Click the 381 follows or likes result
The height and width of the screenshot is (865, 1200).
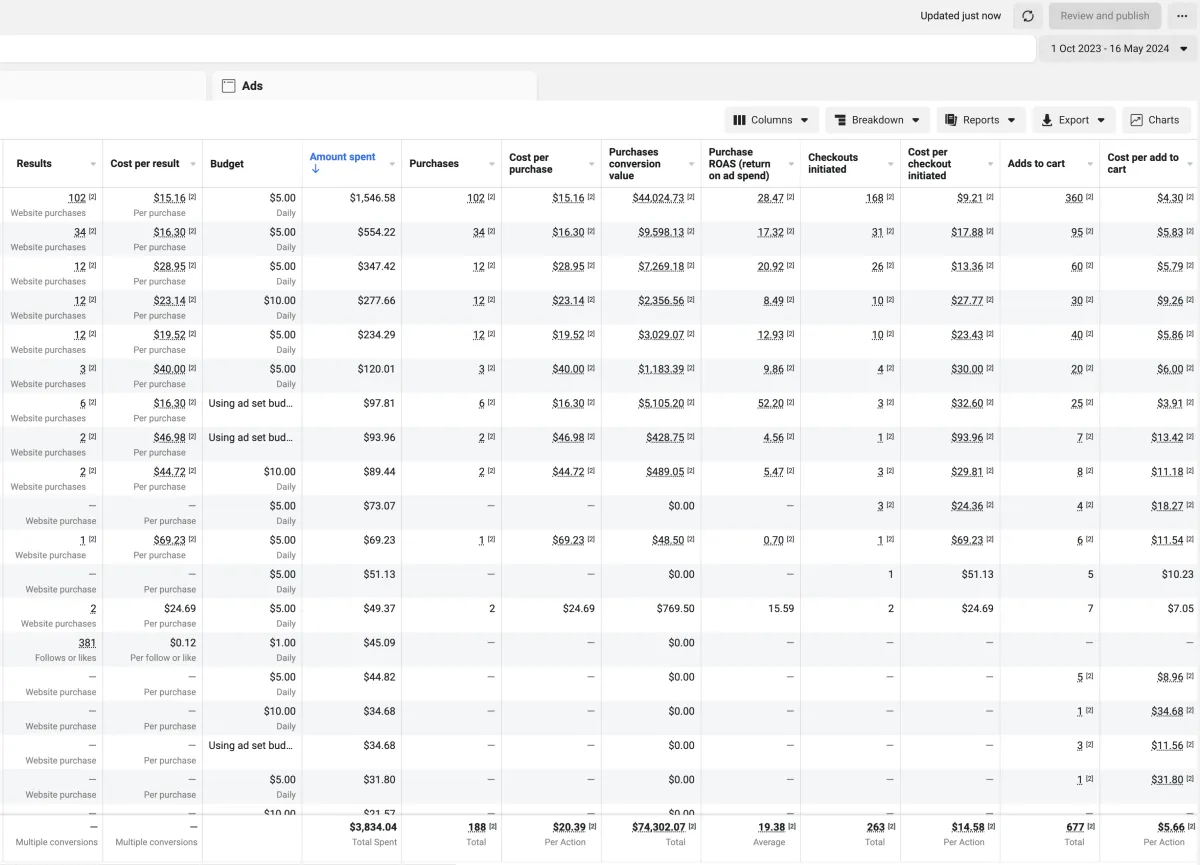tap(87, 643)
